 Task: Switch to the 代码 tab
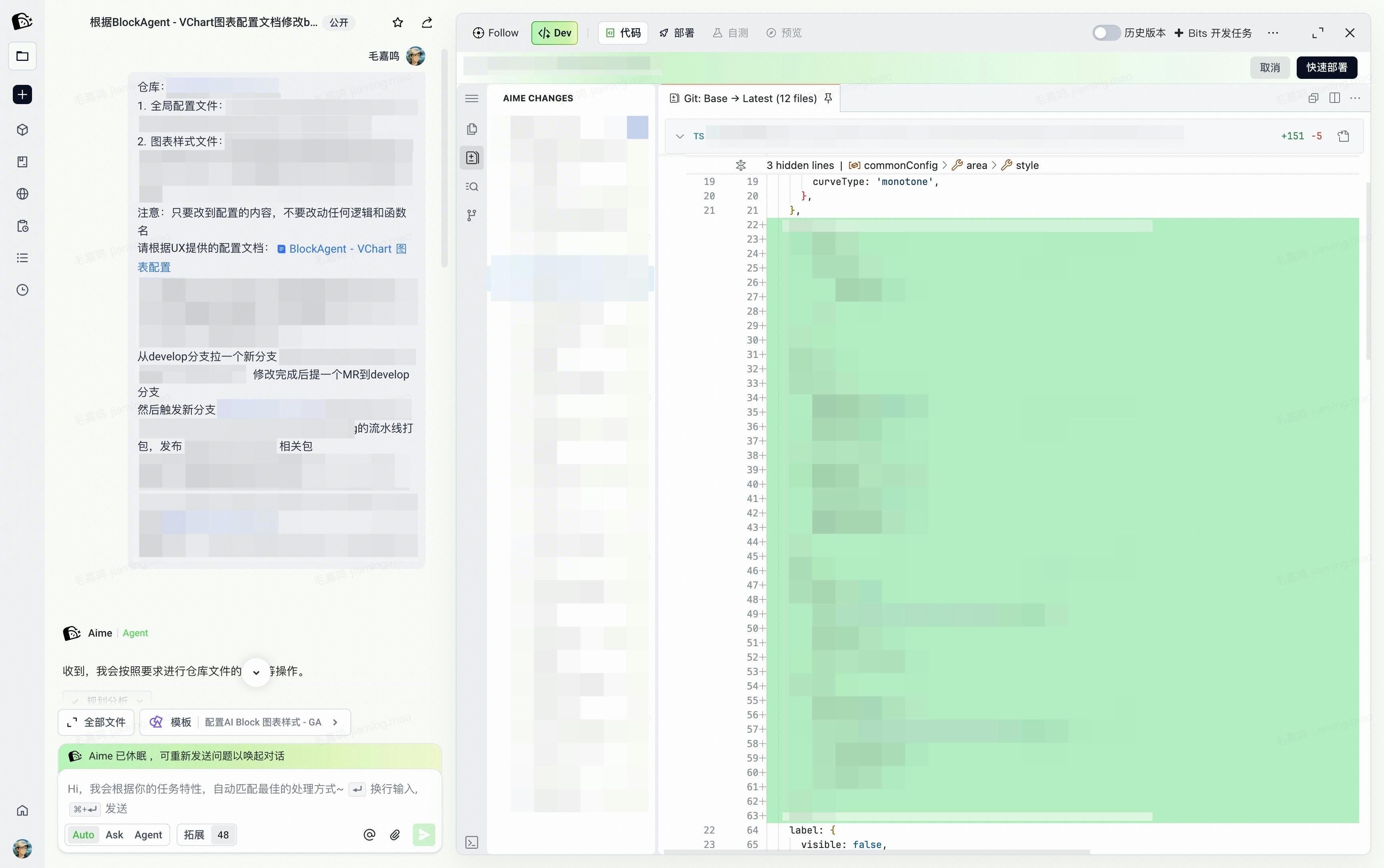624,33
